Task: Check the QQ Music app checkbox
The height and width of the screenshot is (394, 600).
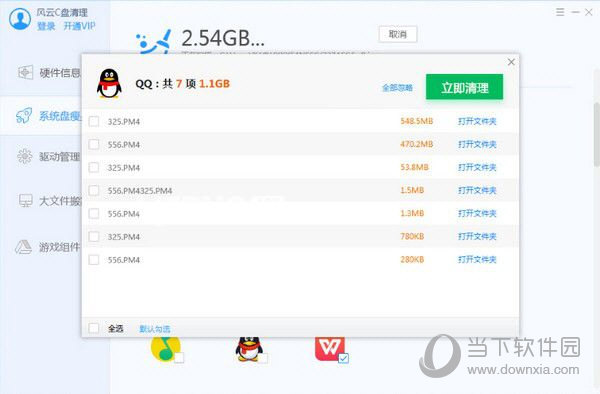Action: [x=179, y=358]
